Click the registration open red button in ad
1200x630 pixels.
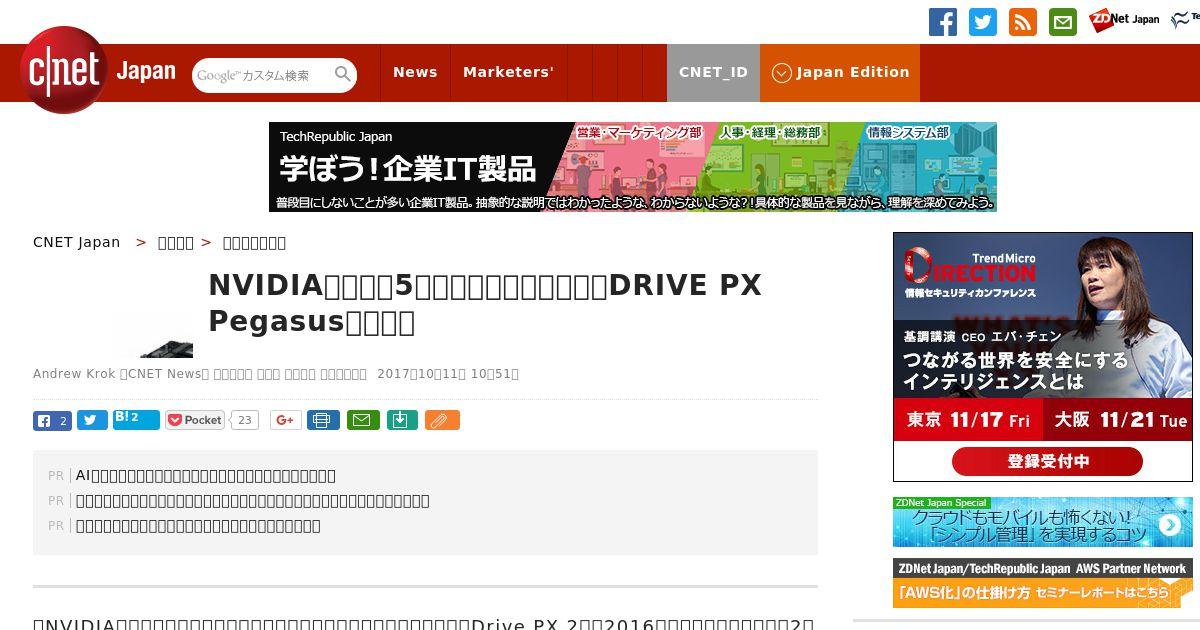(x=1047, y=461)
